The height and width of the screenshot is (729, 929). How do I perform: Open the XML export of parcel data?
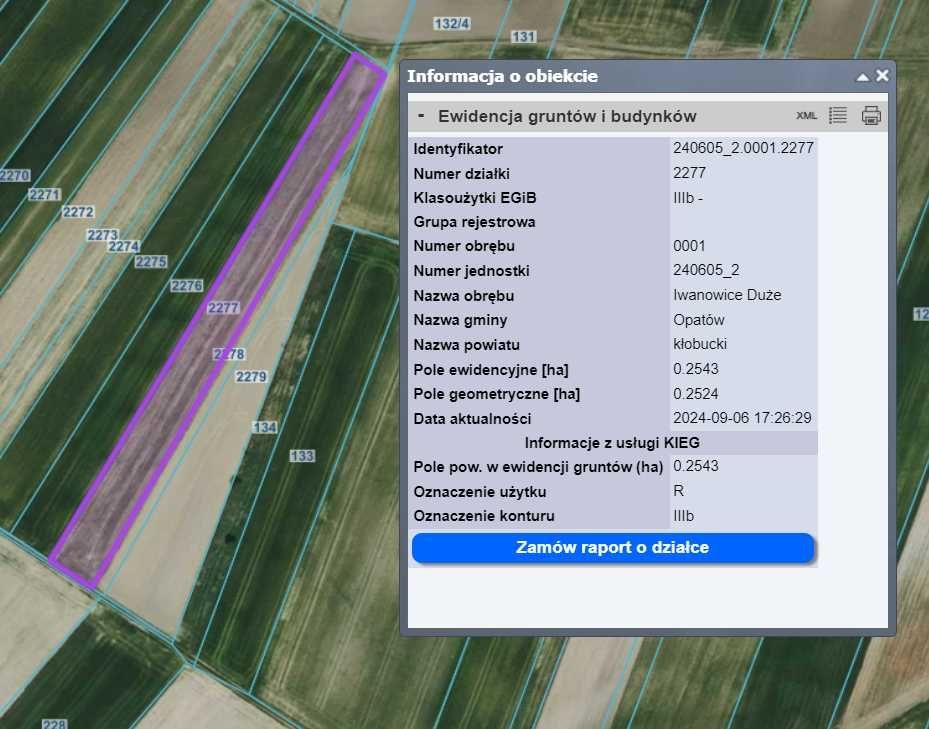click(x=805, y=115)
